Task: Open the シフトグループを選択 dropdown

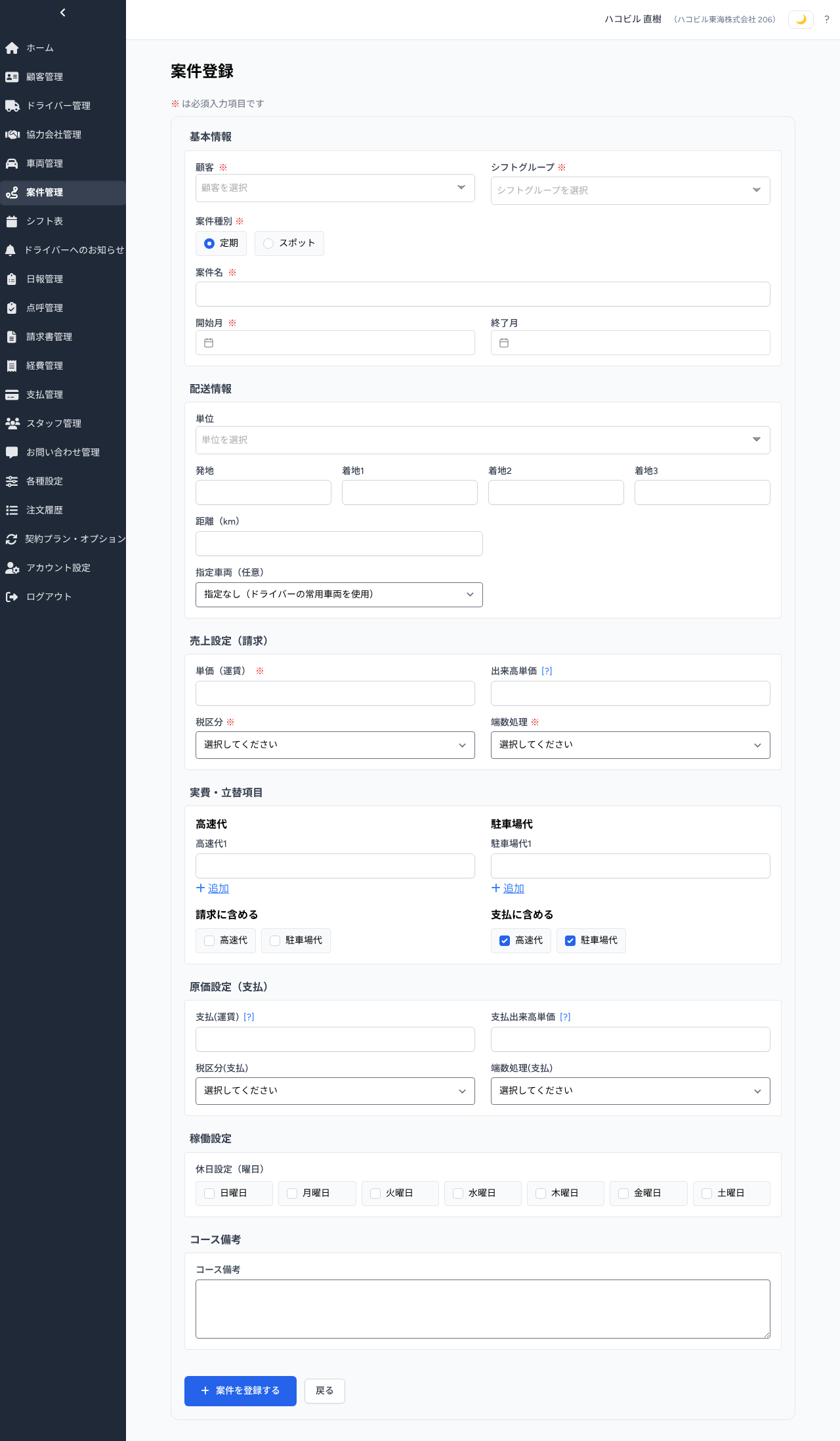Action: click(631, 190)
